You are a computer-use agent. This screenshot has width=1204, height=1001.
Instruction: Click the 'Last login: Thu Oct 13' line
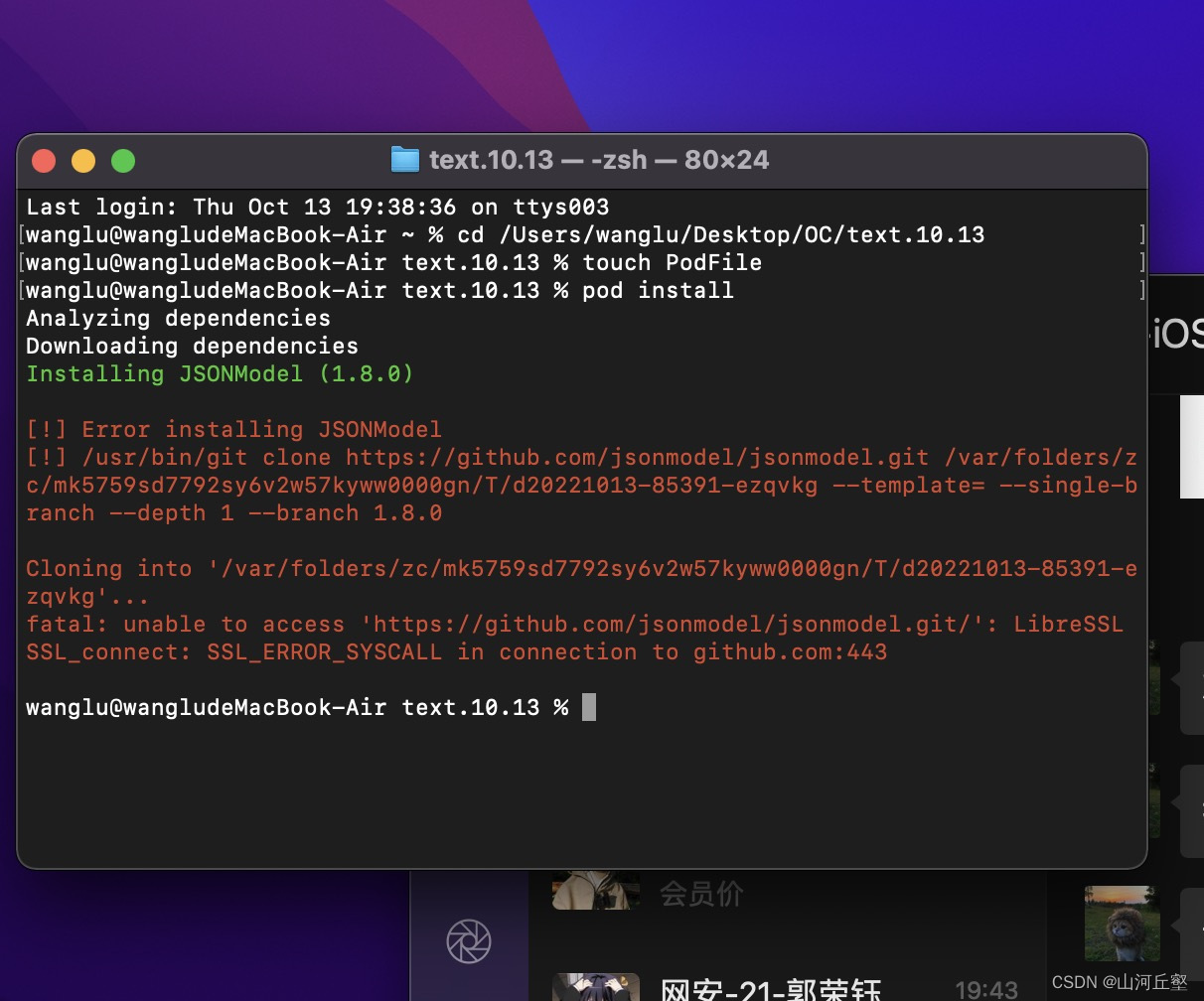[x=317, y=208]
